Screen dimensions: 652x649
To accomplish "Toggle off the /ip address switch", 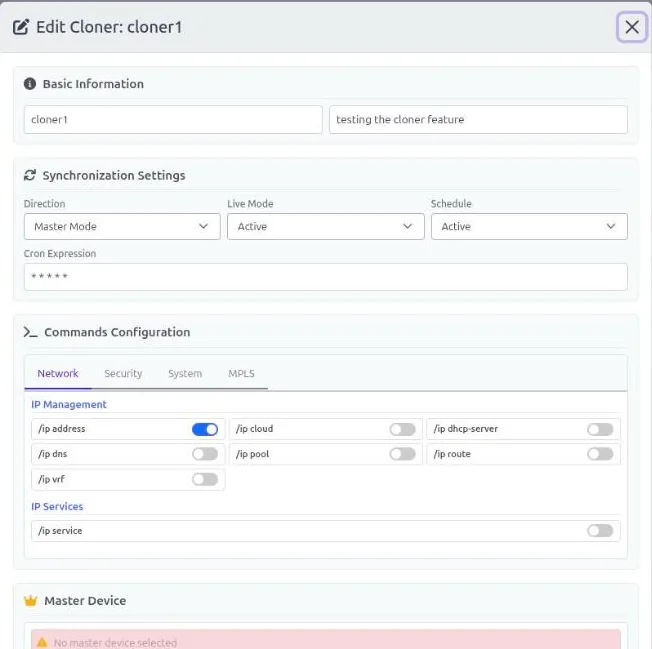I will click(205, 429).
